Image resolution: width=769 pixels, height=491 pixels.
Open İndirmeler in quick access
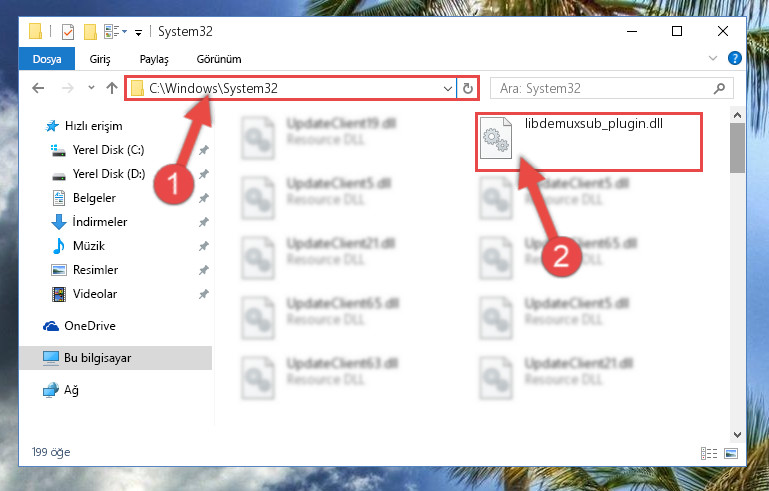[x=100, y=222]
